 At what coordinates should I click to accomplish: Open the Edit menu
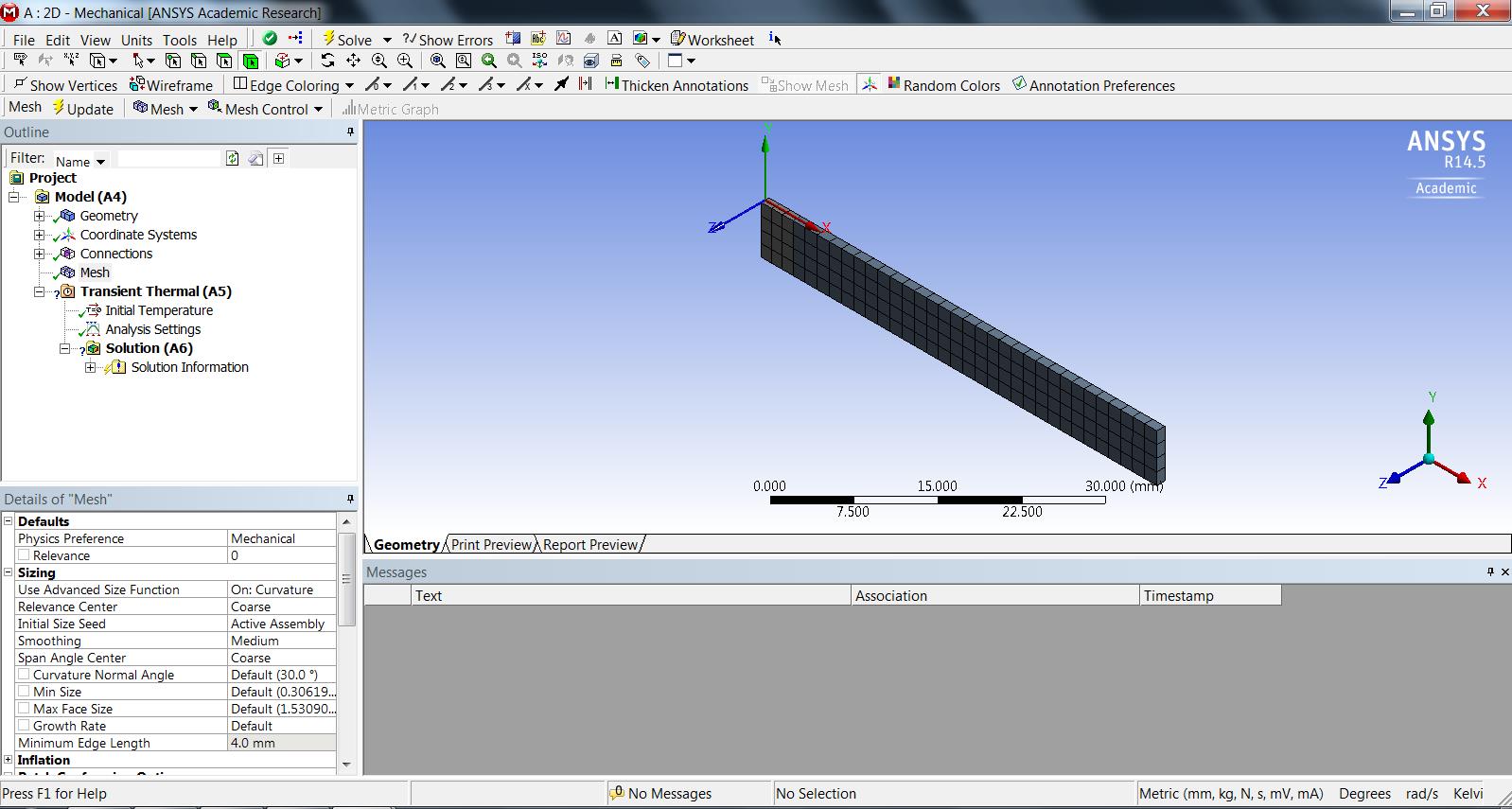58,40
